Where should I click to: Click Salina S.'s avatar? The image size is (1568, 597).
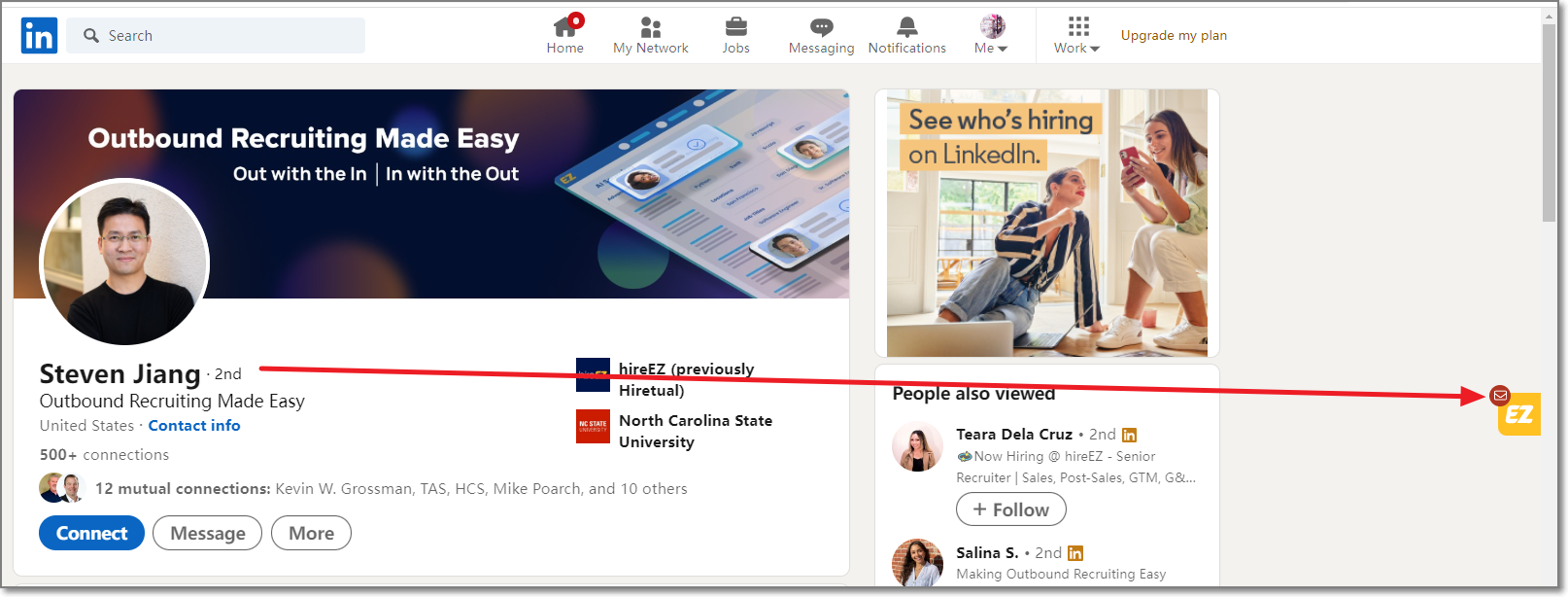click(x=917, y=562)
